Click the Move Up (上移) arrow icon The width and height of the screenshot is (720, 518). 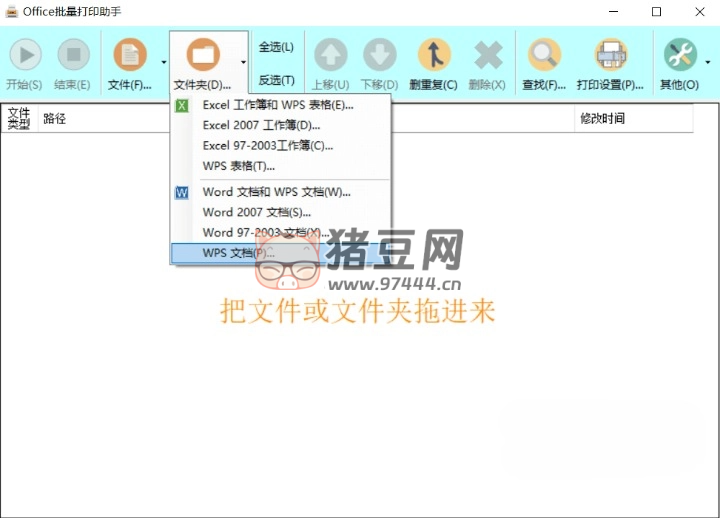coord(331,55)
